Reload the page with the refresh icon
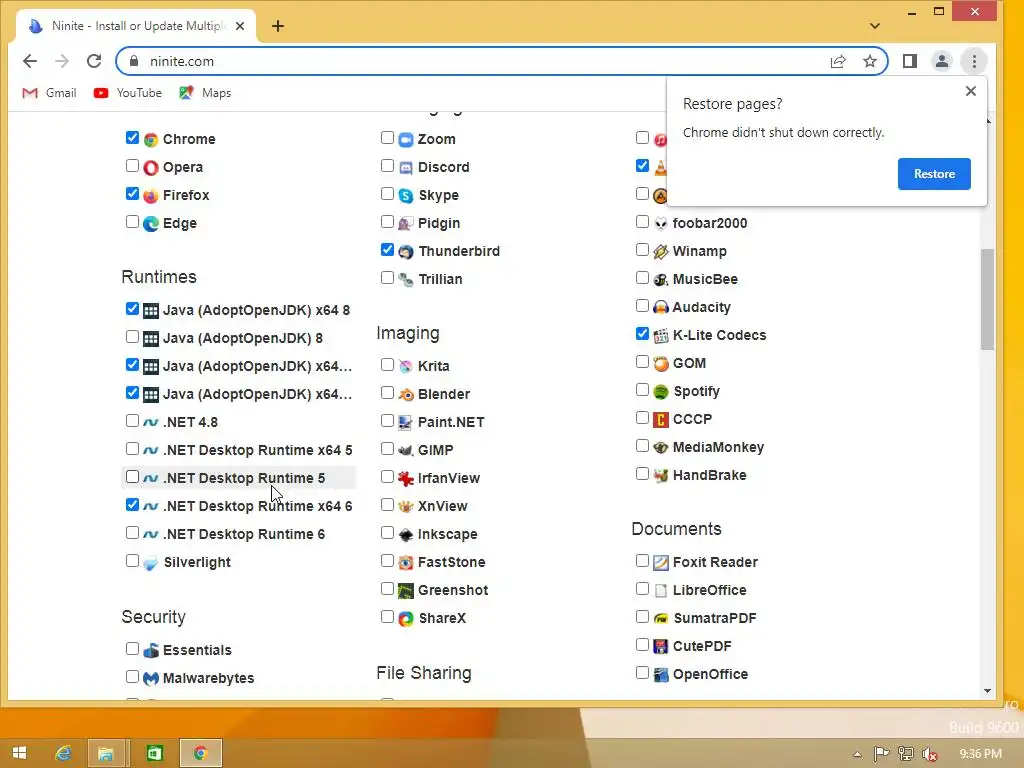 tap(94, 61)
